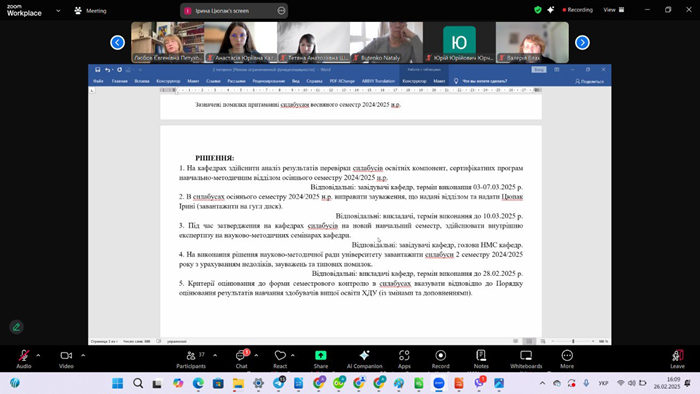700x394 pixels.
Task: Unmute the Audio microphone
Action: [x=24, y=359]
